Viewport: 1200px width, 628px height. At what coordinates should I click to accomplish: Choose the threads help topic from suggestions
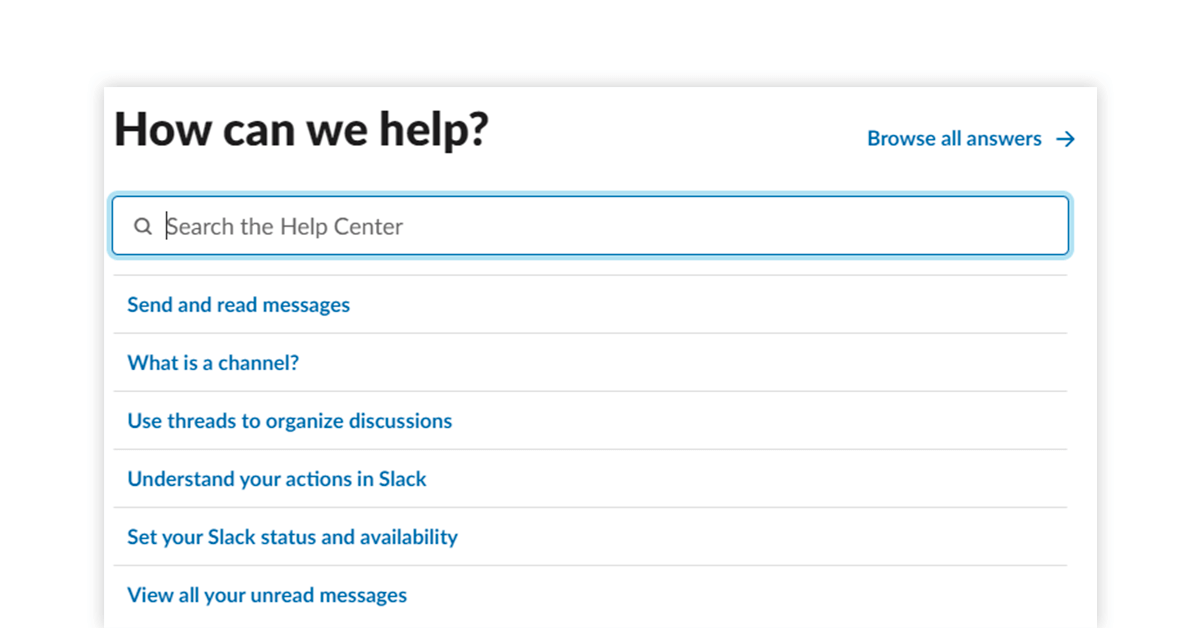[x=289, y=421]
